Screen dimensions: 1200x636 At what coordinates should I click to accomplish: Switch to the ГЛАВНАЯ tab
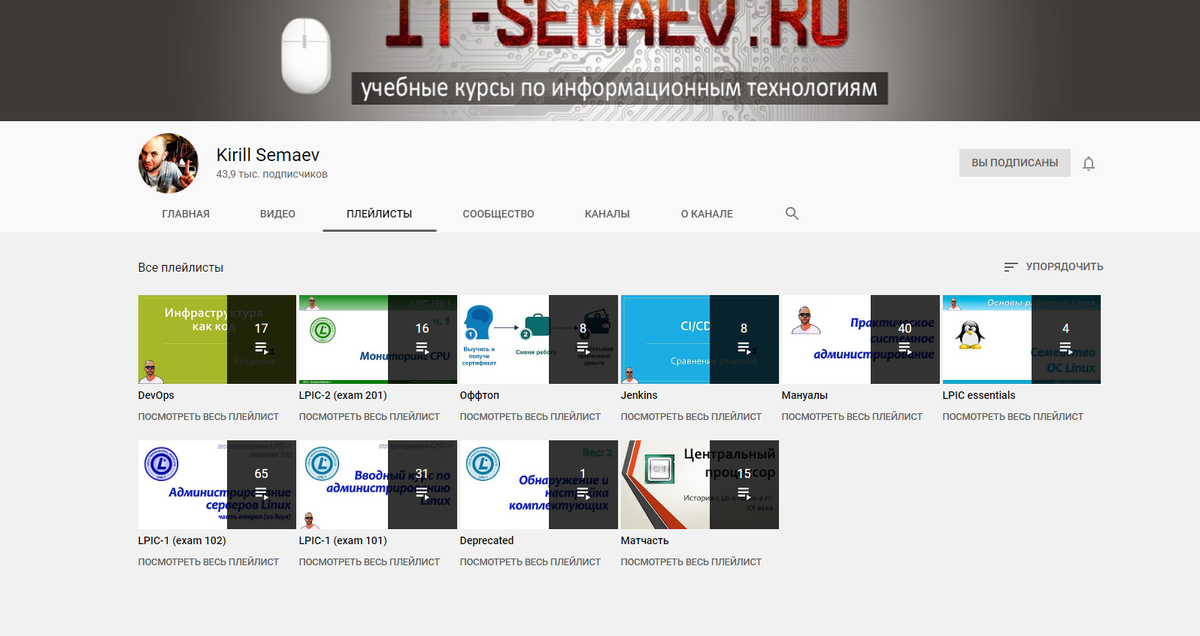186,214
